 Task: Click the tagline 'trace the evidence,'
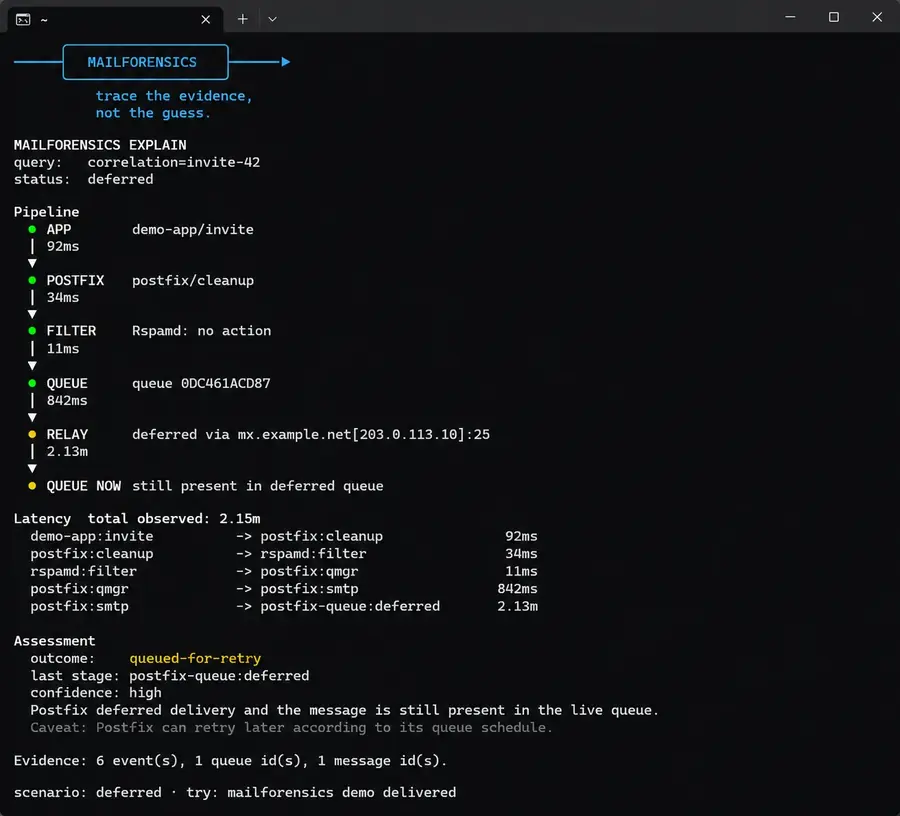point(174,96)
